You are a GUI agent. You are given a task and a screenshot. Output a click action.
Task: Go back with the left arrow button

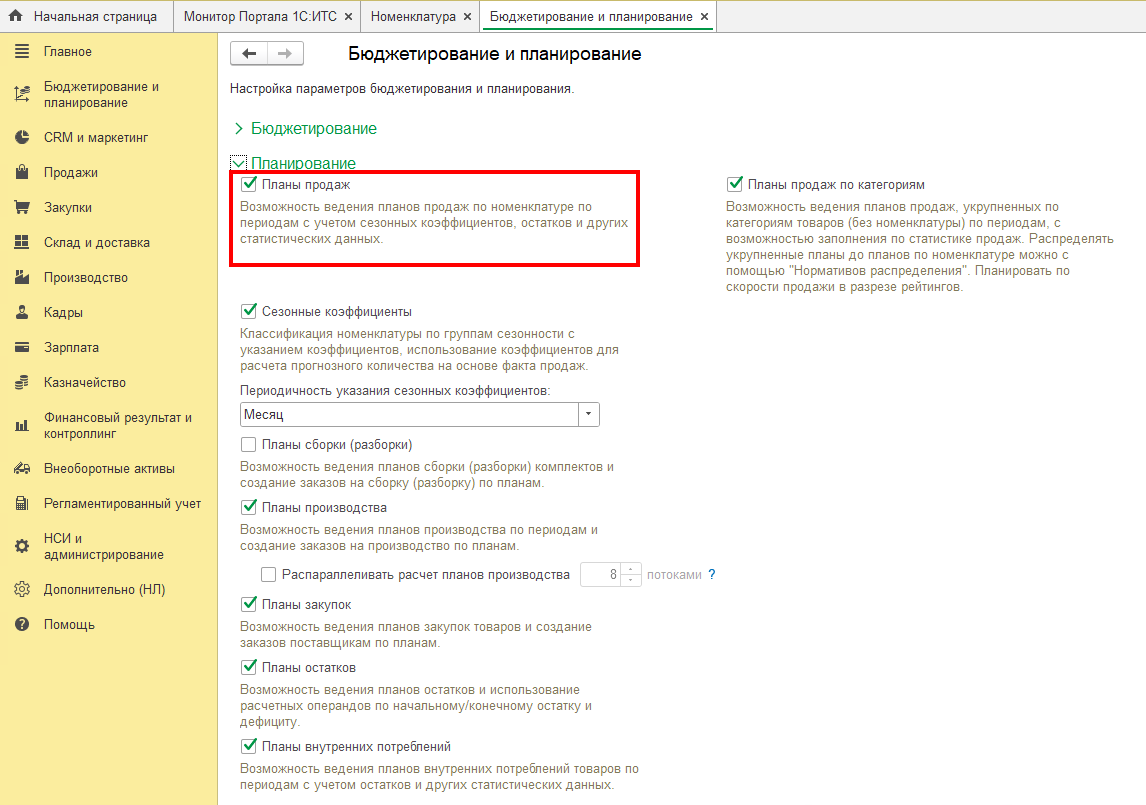[x=249, y=53]
